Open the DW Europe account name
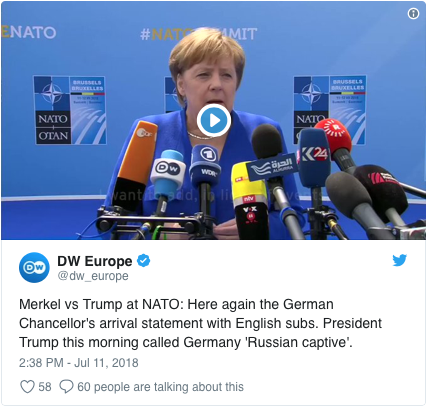The height and width of the screenshot is (408, 429). pos(95,261)
